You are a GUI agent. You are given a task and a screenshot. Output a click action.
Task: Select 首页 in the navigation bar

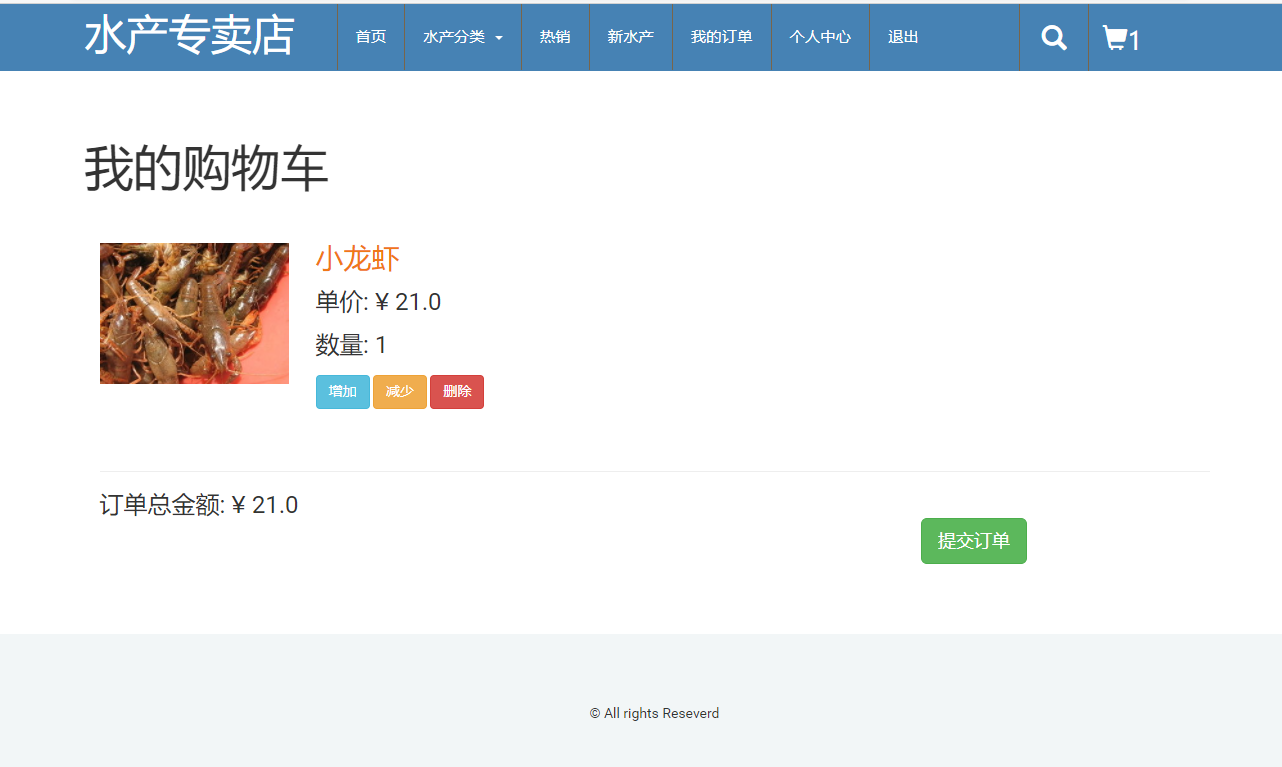[x=370, y=36]
